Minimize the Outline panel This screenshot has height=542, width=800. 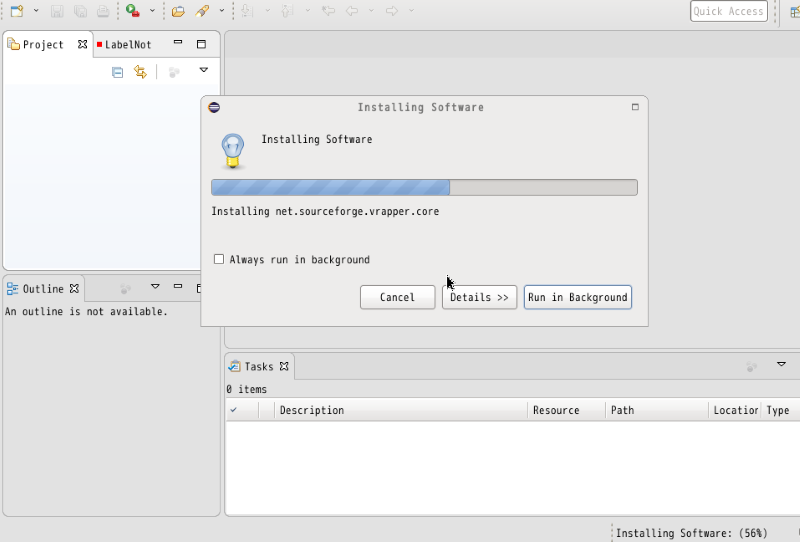click(178, 286)
